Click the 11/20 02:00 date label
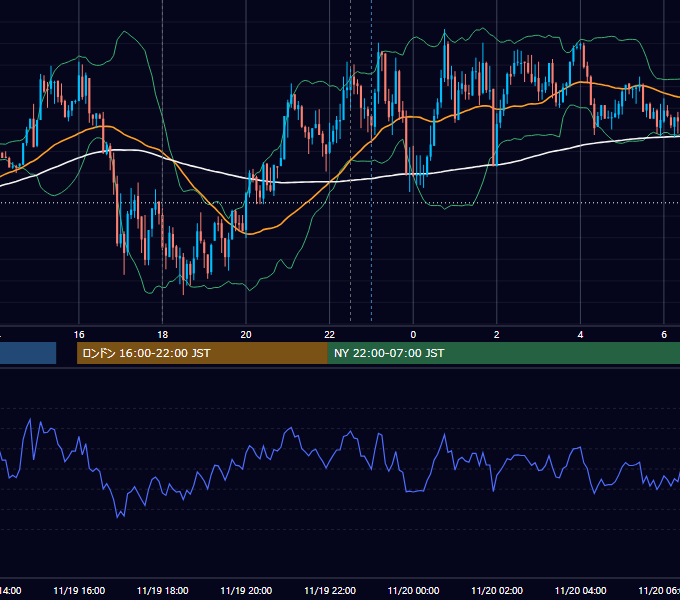Viewport: 680px width, 600px height. pos(497,591)
